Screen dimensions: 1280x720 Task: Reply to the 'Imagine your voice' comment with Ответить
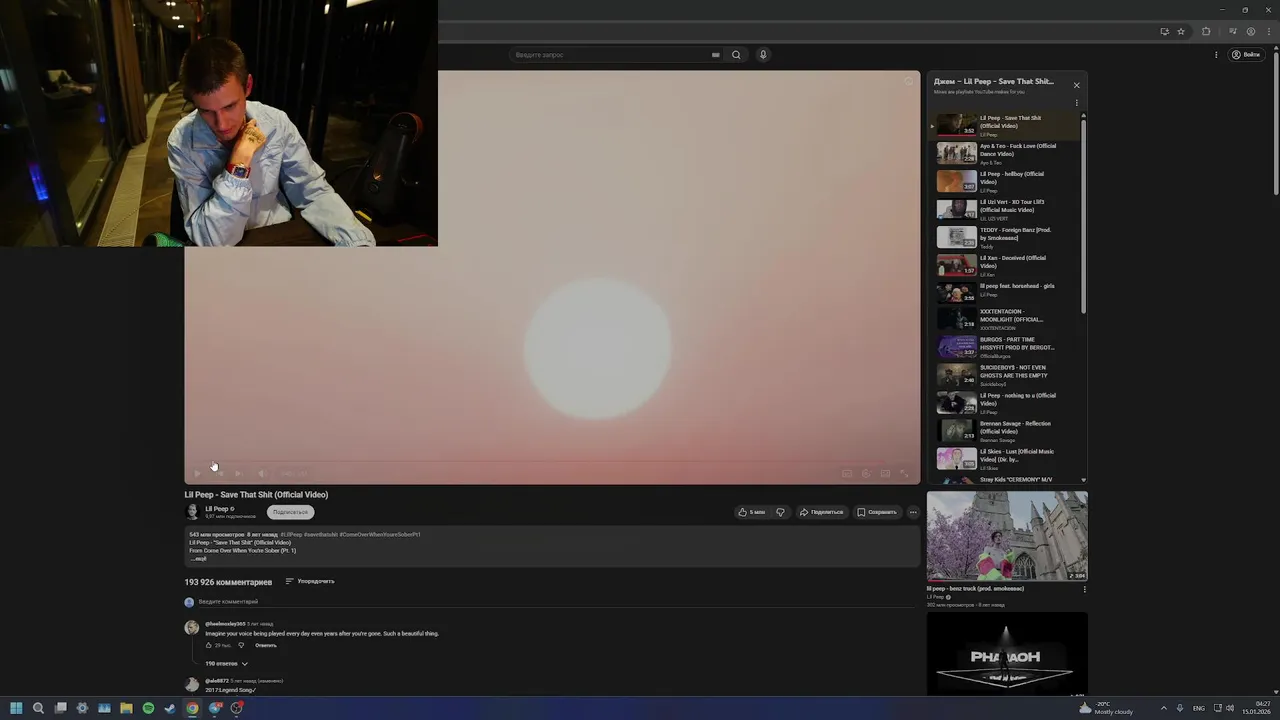click(265, 645)
